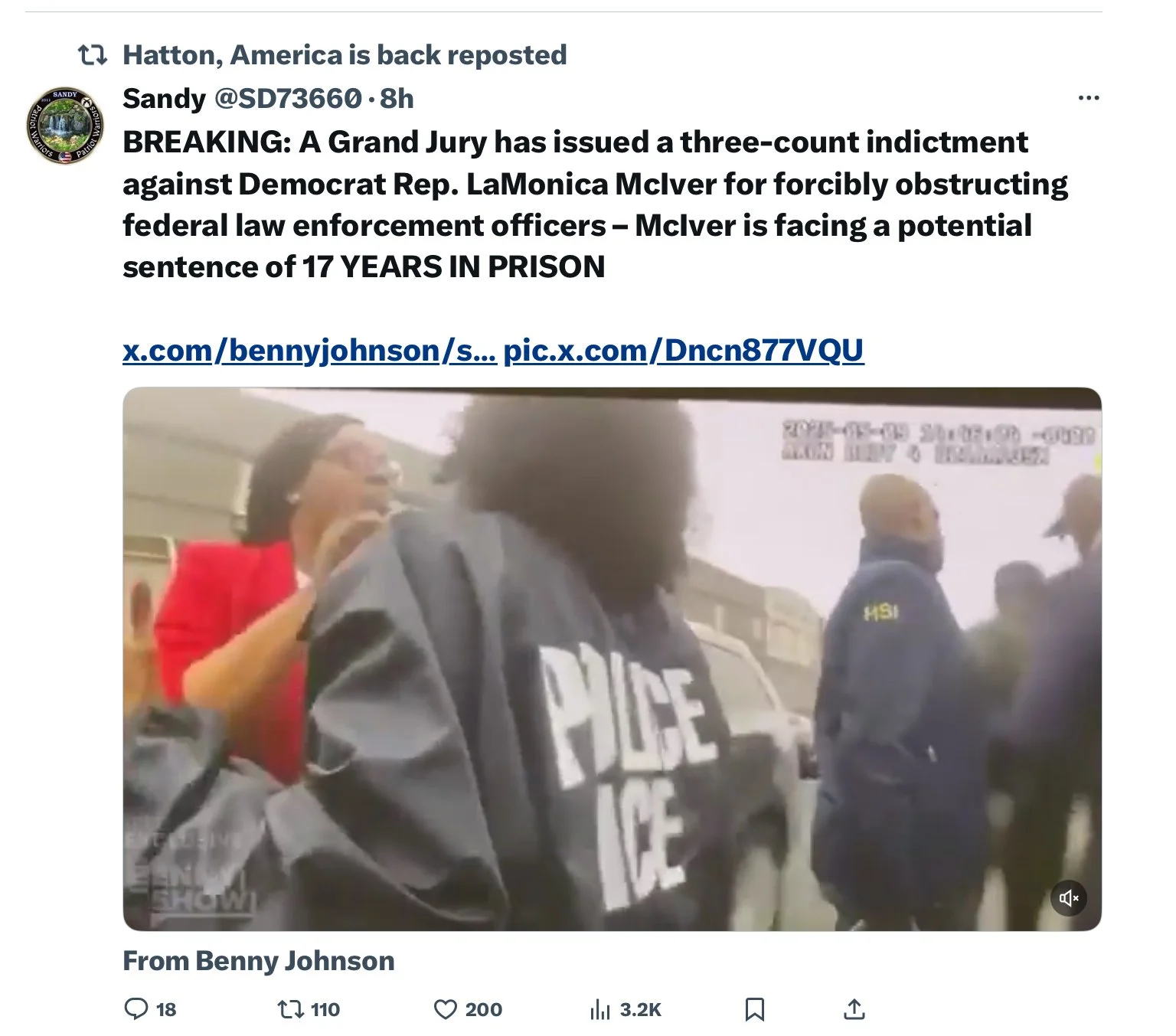
Task: Click repost indicator icon beside Hatton
Action: tap(93, 55)
